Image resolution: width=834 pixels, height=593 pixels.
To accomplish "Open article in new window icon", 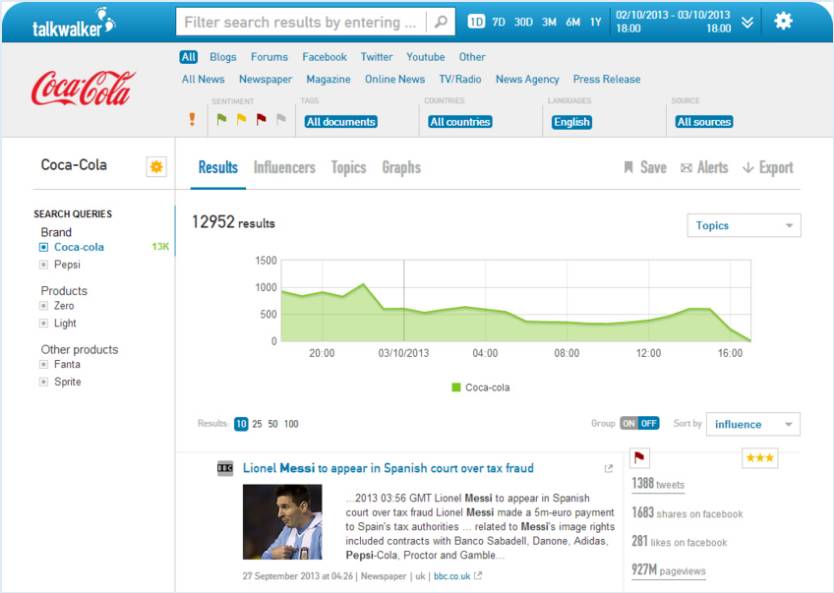I will 608,469.
